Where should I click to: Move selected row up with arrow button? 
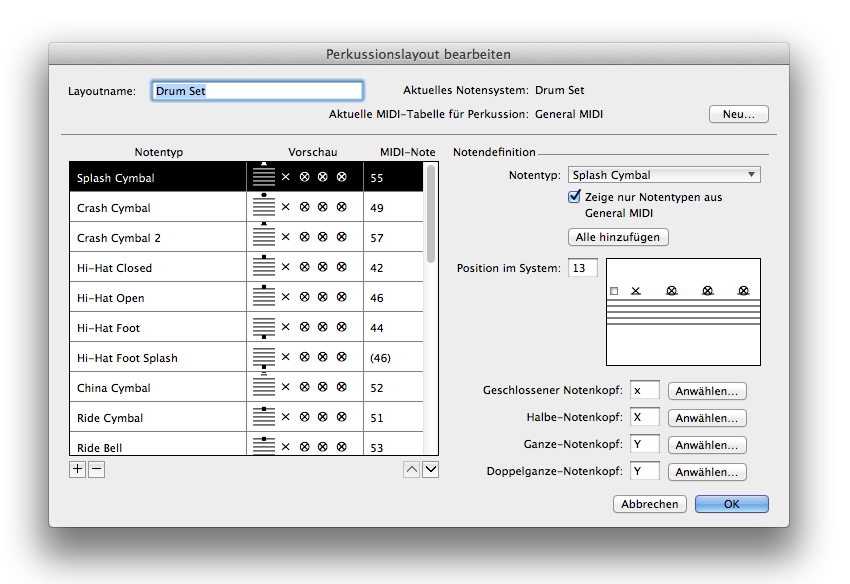coord(412,470)
